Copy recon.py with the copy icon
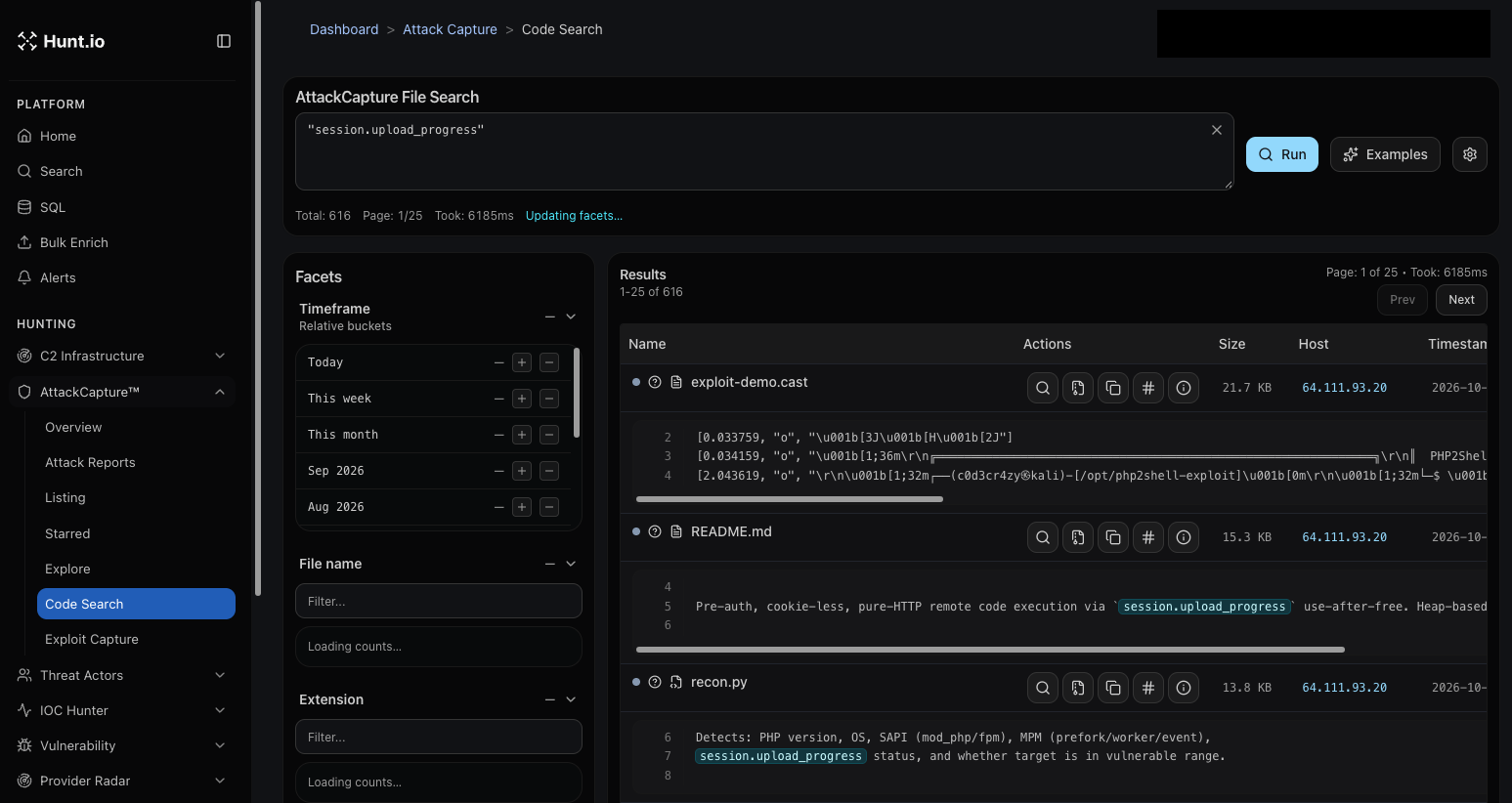1512x803 pixels. [x=1113, y=688]
